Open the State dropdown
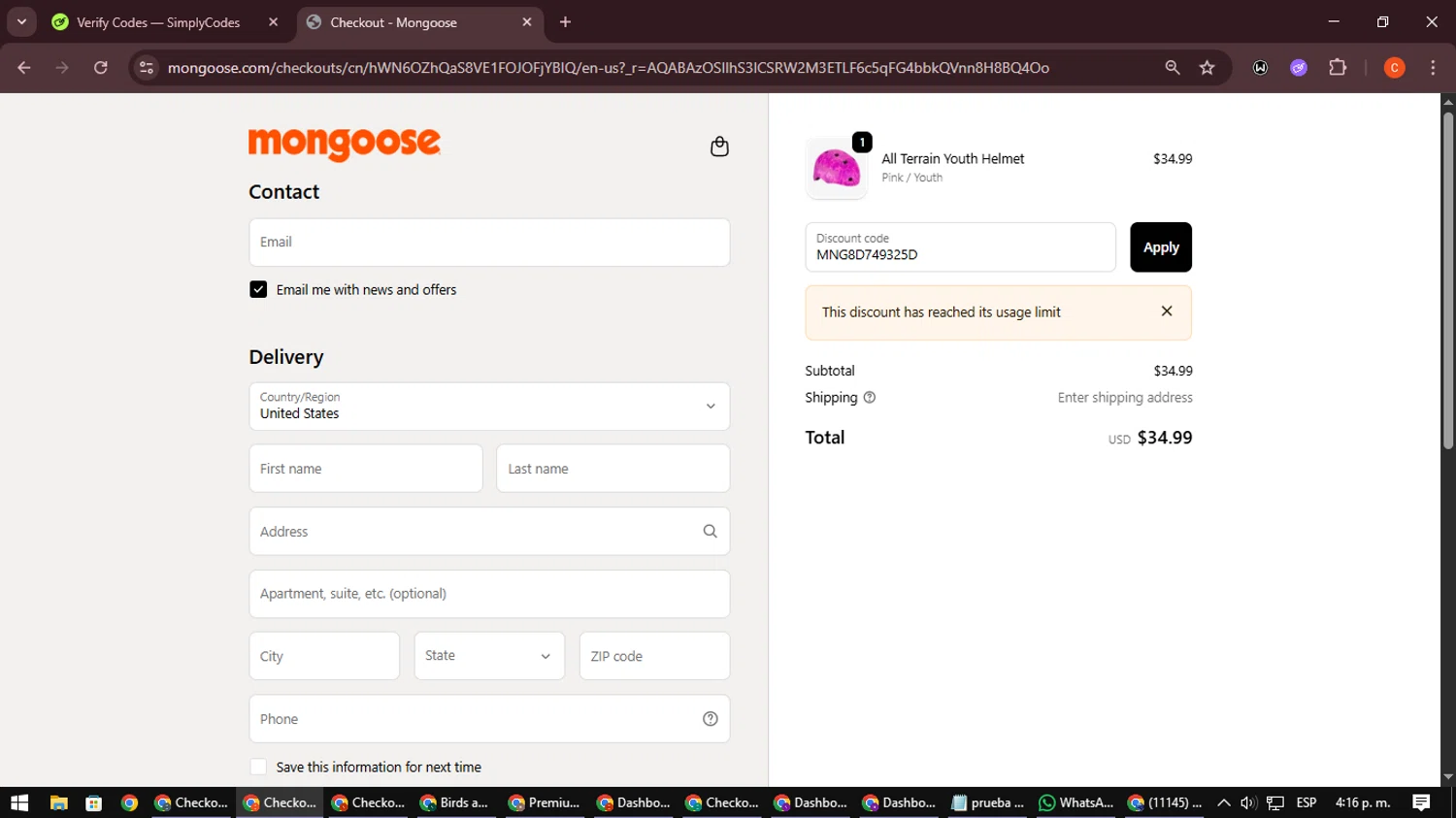1456x818 pixels. [489, 656]
